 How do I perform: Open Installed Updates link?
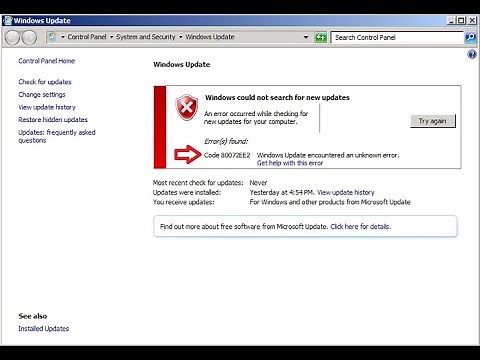44,328
